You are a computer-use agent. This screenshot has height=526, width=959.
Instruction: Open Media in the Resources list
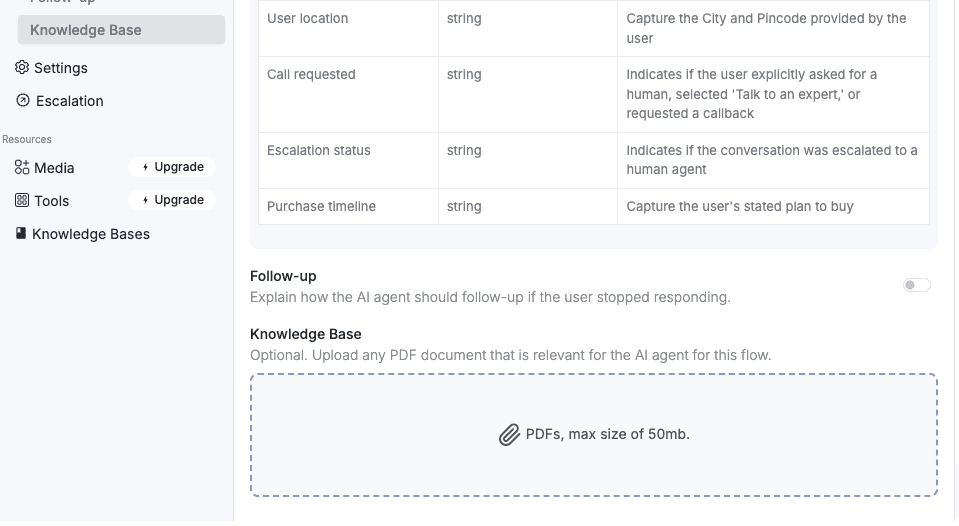tap(54, 168)
